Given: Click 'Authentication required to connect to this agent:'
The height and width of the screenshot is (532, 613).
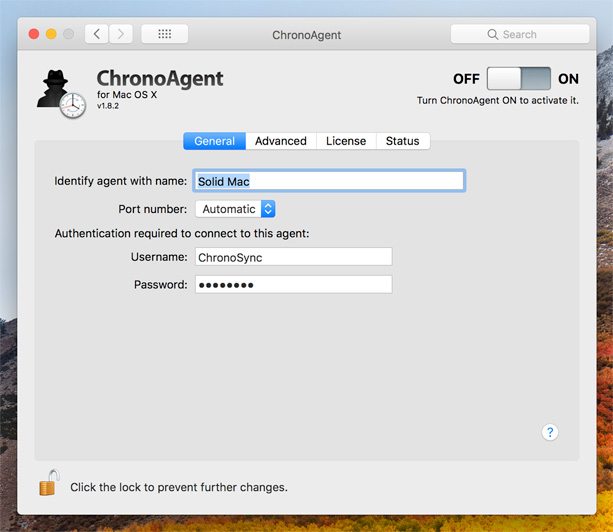Looking at the screenshot, I should coord(182,233).
